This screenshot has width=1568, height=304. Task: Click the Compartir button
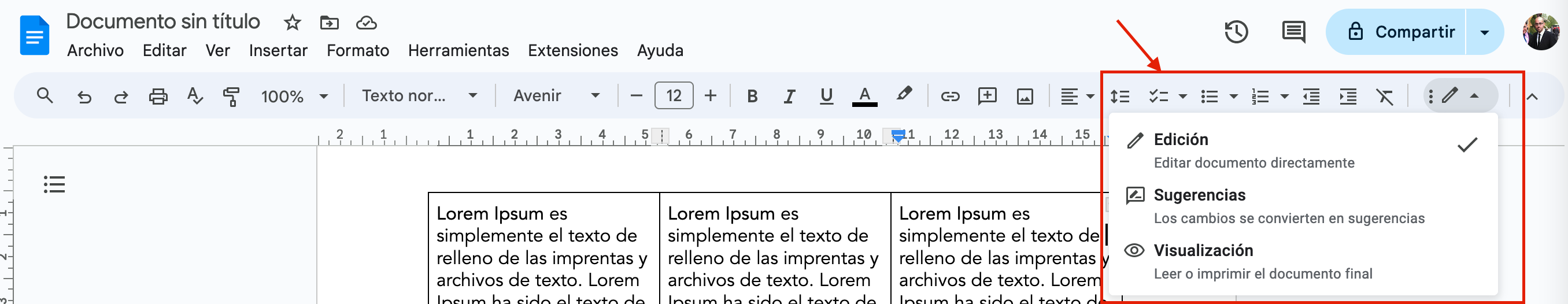1402,32
